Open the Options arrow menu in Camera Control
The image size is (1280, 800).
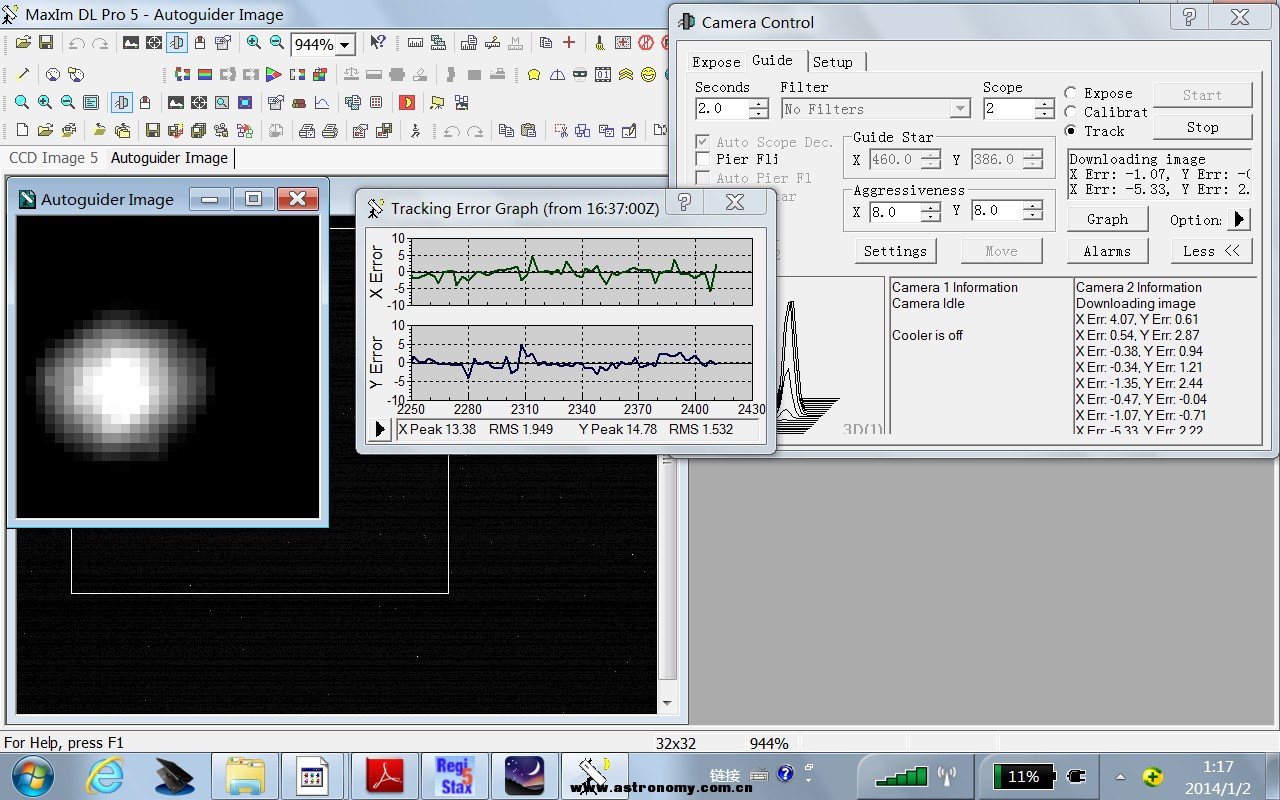(x=1239, y=219)
